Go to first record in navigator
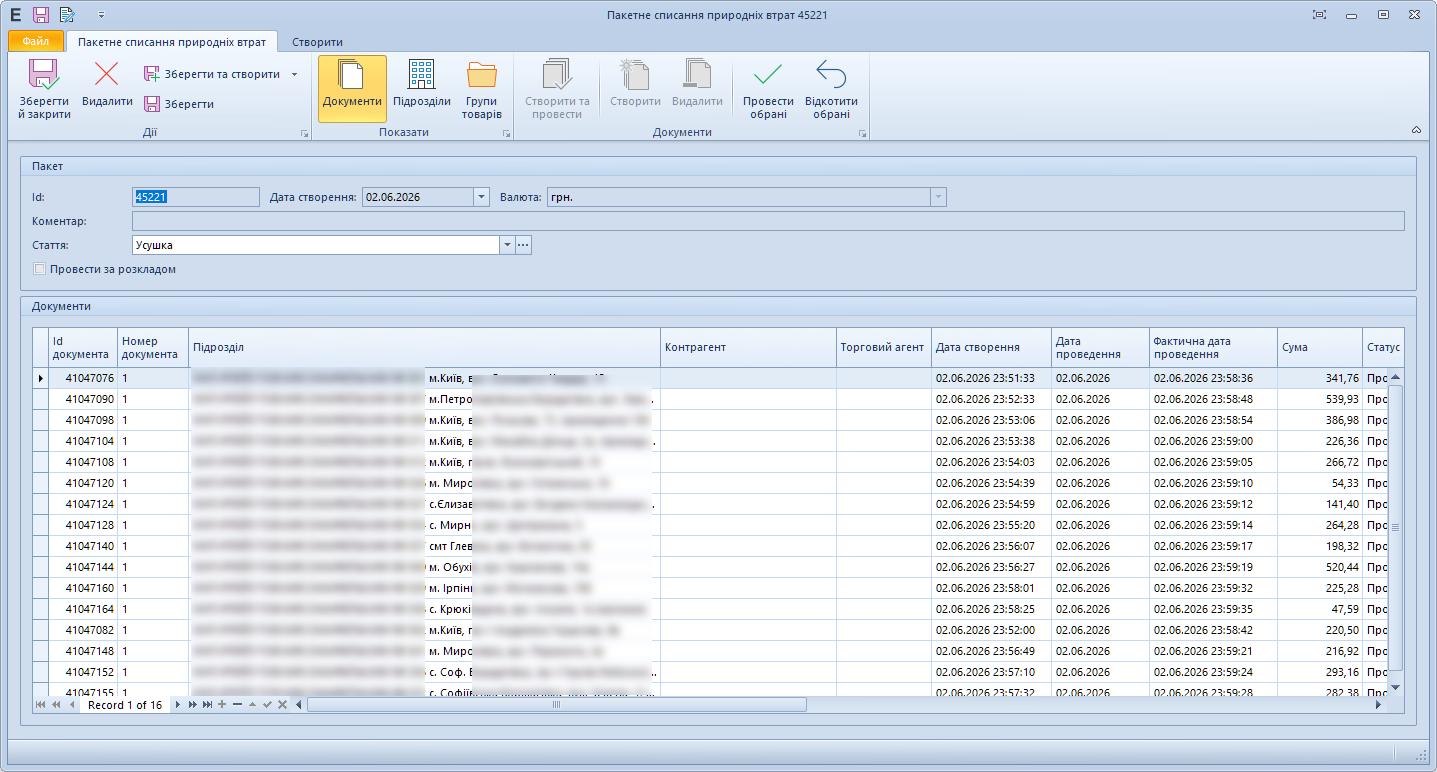This screenshot has width=1437, height=772. 41,705
